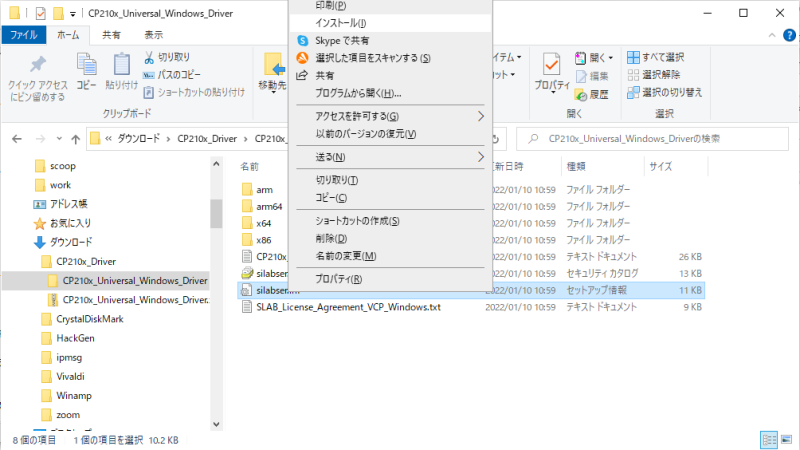Expand the Send to (送る) submenu
The height and width of the screenshot is (450, 800).
coord(481,157)
